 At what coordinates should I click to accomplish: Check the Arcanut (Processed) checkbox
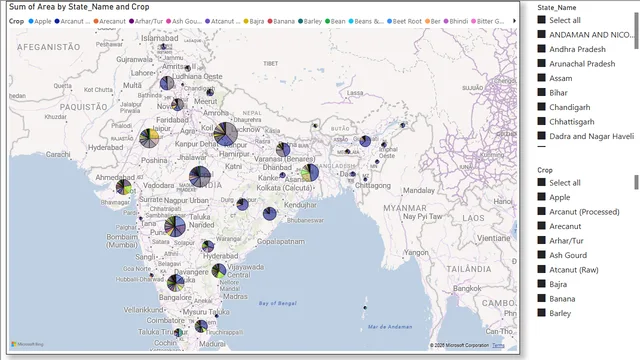click(x=542, y=211)
